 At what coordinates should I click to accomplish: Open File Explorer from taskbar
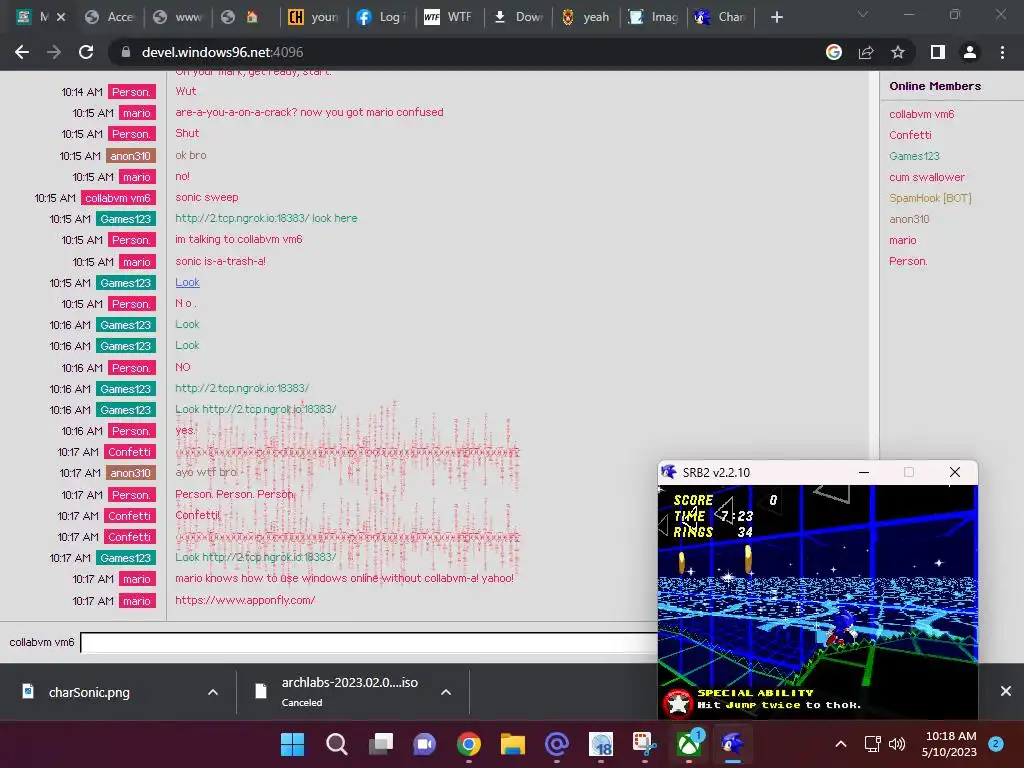tap(513, 744)
